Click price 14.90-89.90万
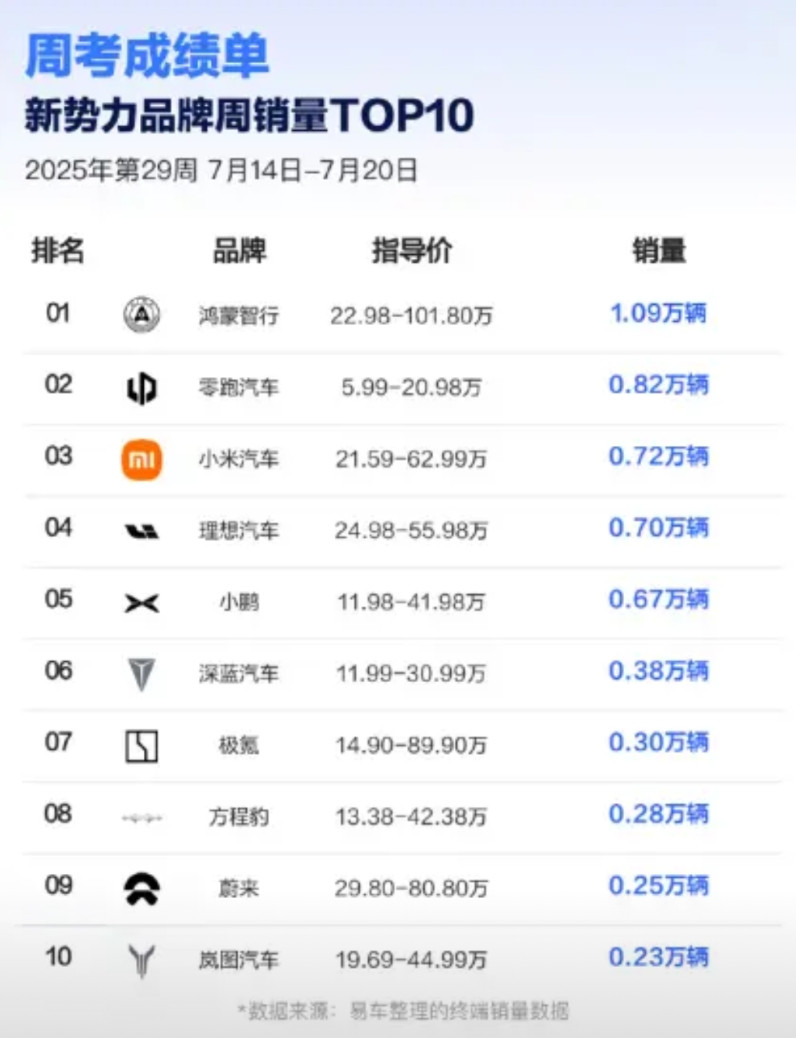 [x=412, y=745]
